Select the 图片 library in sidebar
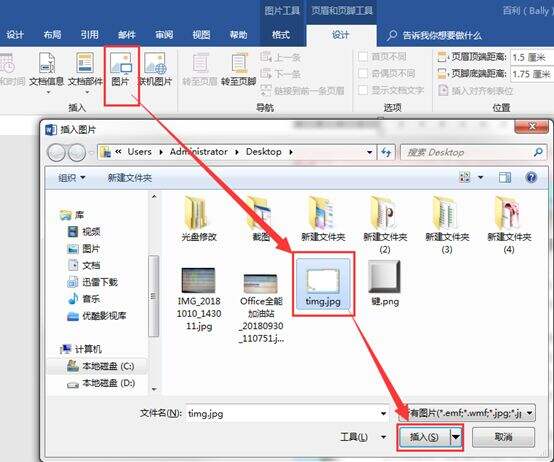The width and height of the screenshot is (554, 462). point(84,249)
